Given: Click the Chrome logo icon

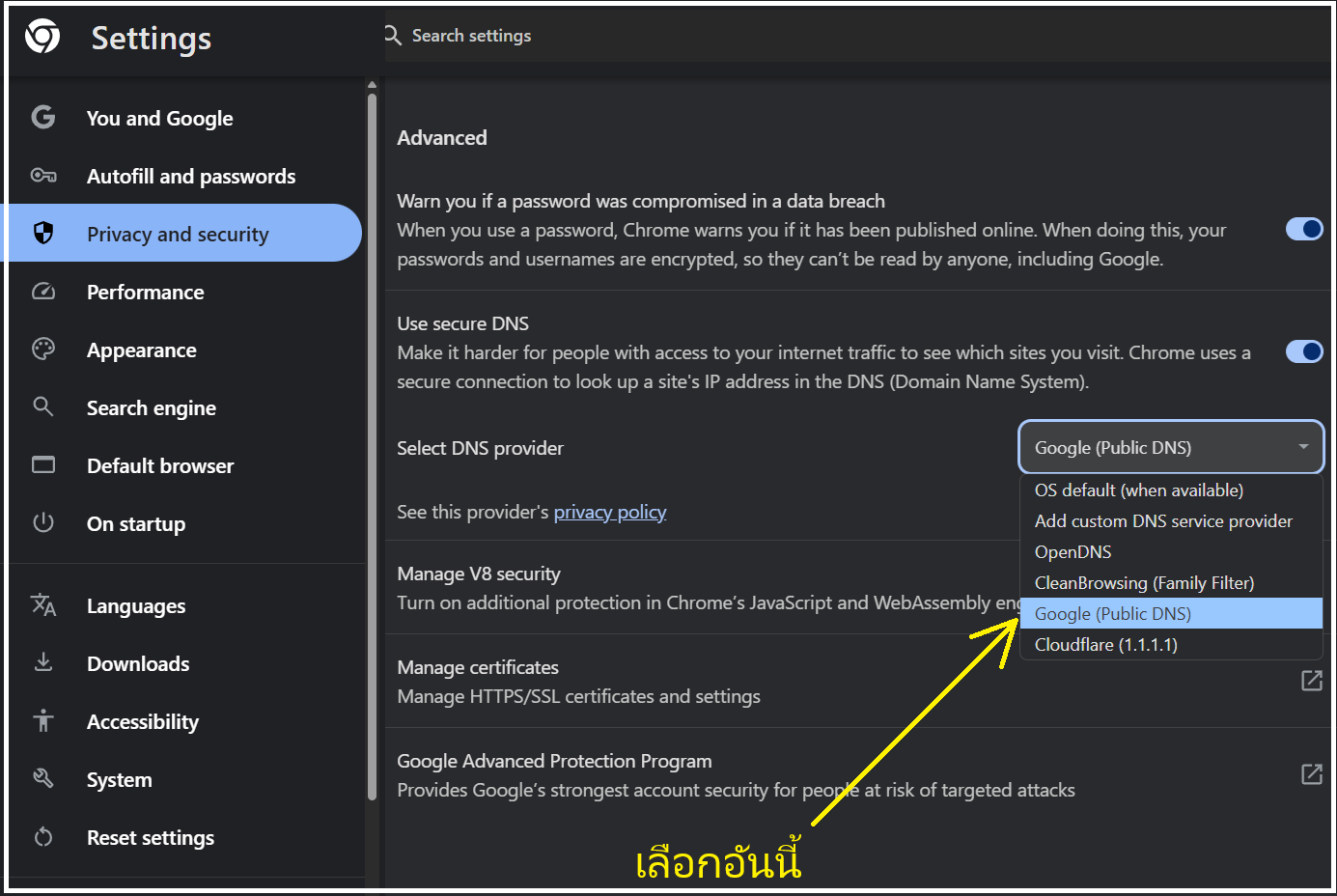Looking at the screenshot, I should tap(42, 37).
